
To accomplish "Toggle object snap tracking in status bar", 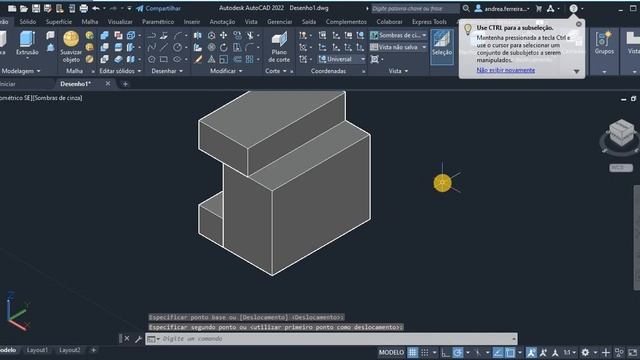I will (498, 353).
